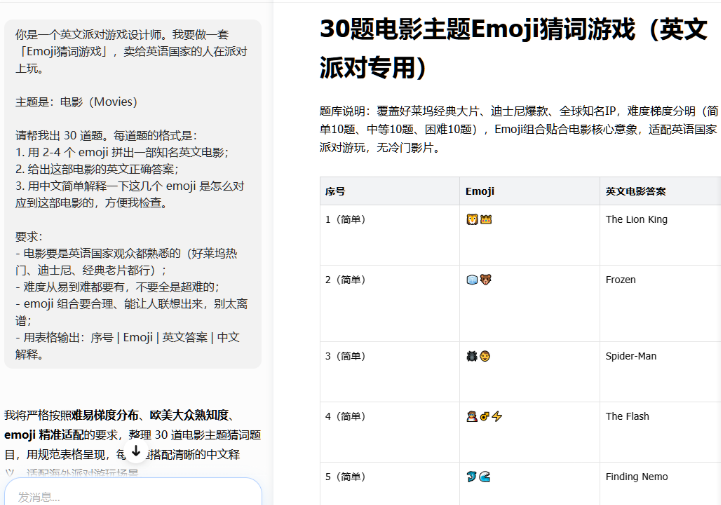Click the spider and man emoji cell
This screenshot has width=721, height=505.
pos(529,371)
